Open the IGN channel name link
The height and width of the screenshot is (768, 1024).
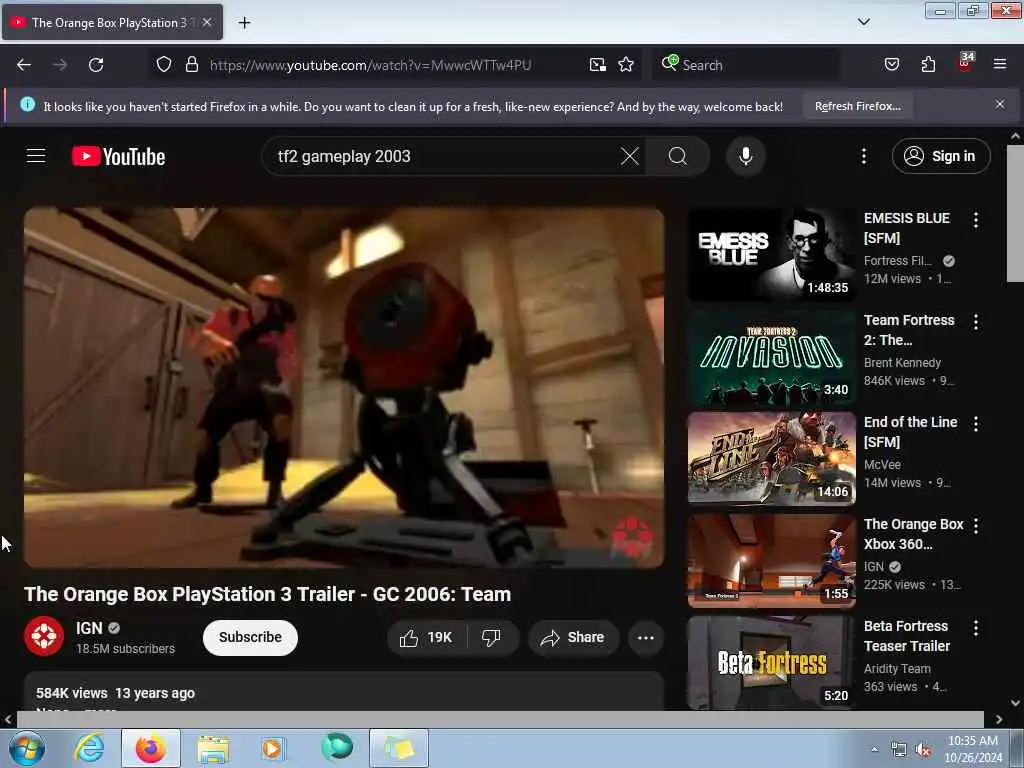tap(89, 628)
